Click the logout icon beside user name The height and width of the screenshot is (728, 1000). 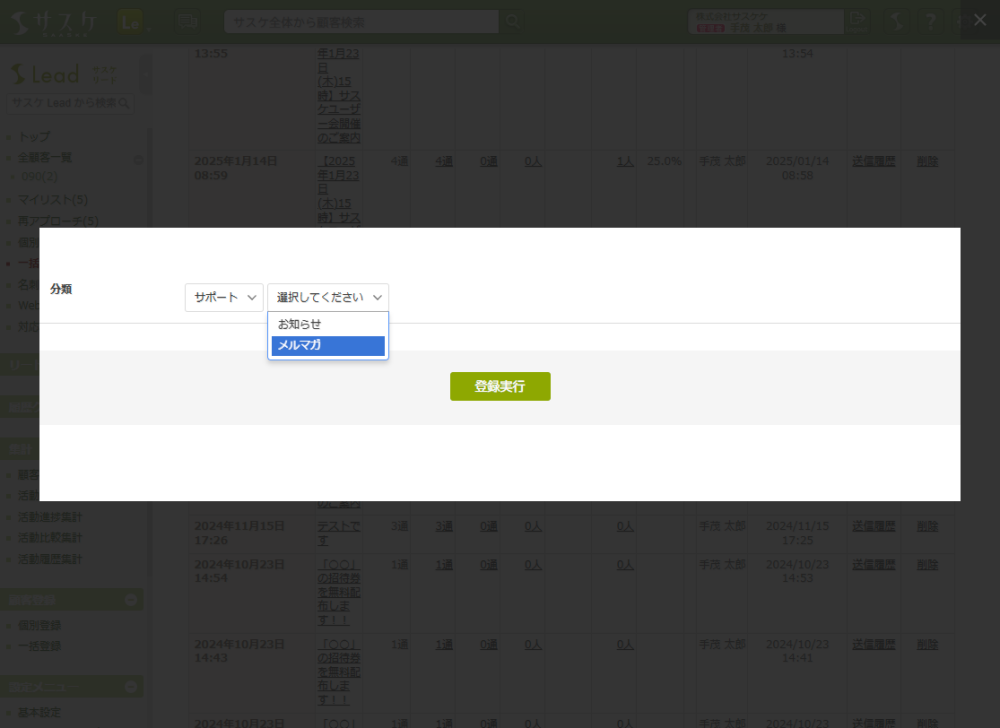pos(856,20)
